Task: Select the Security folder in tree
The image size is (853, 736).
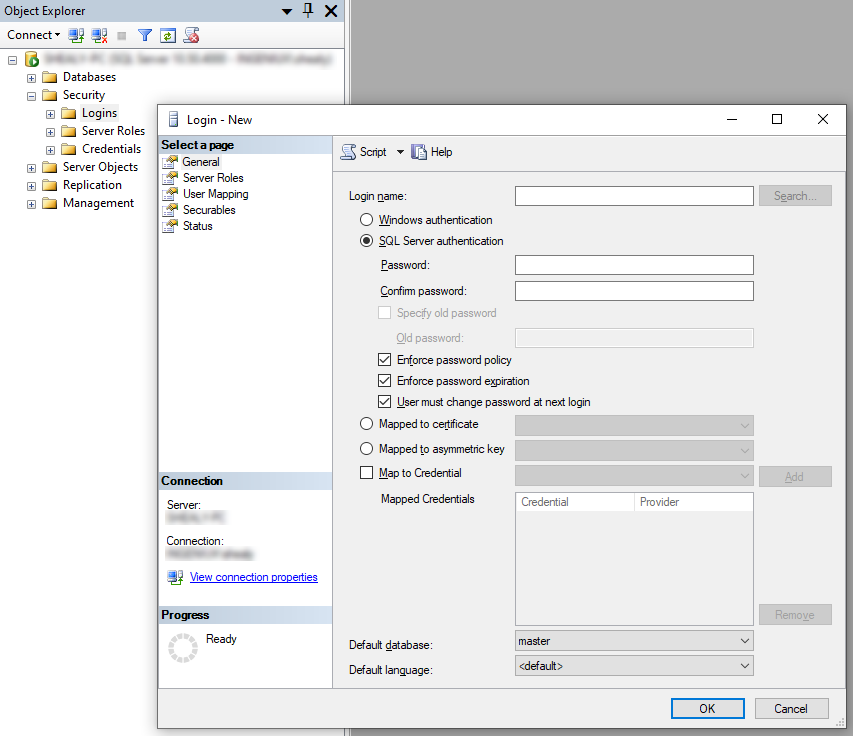Action: pyautogui.click(x=84, y=95)
